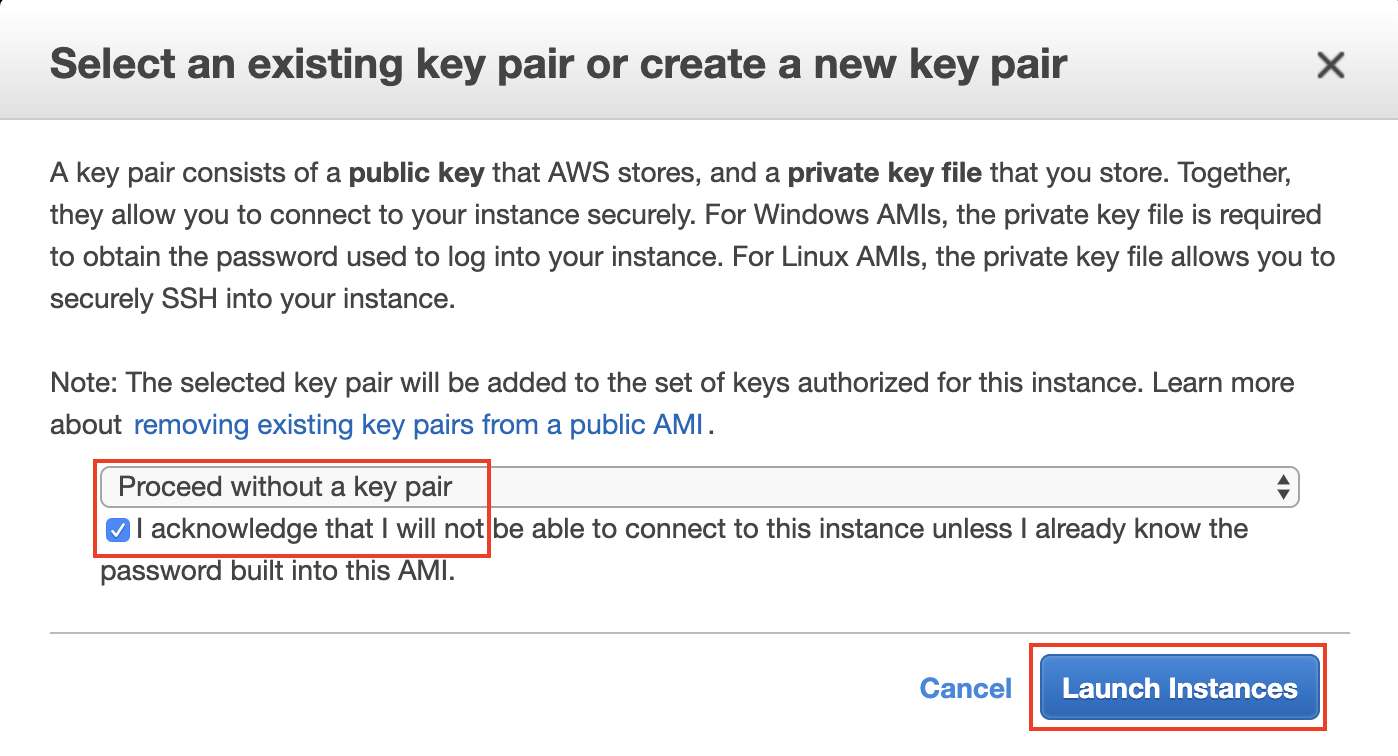Click the dialog title heading text
Viewport: 1398px width, 756px height.
tap(558, 65)
